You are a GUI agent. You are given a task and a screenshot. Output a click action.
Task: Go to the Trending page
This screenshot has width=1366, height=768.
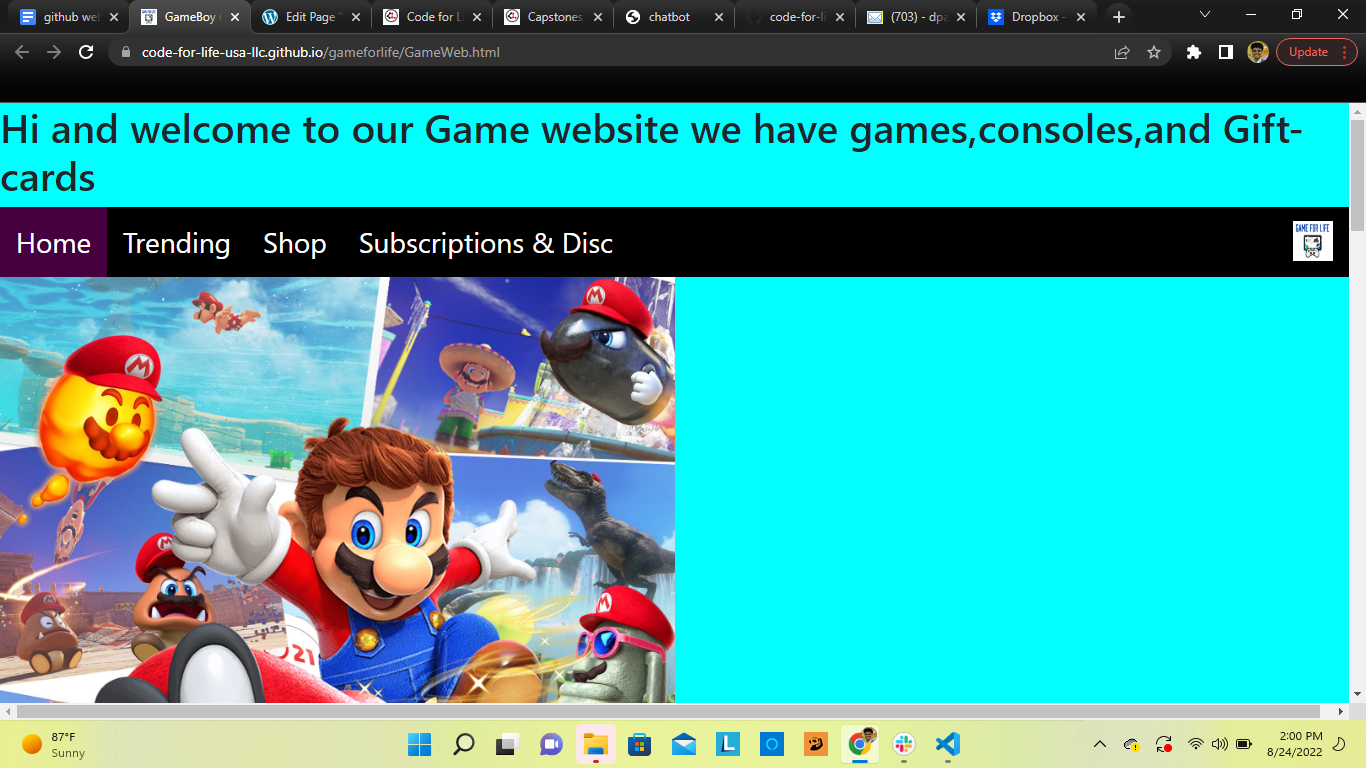pos(176,243)
